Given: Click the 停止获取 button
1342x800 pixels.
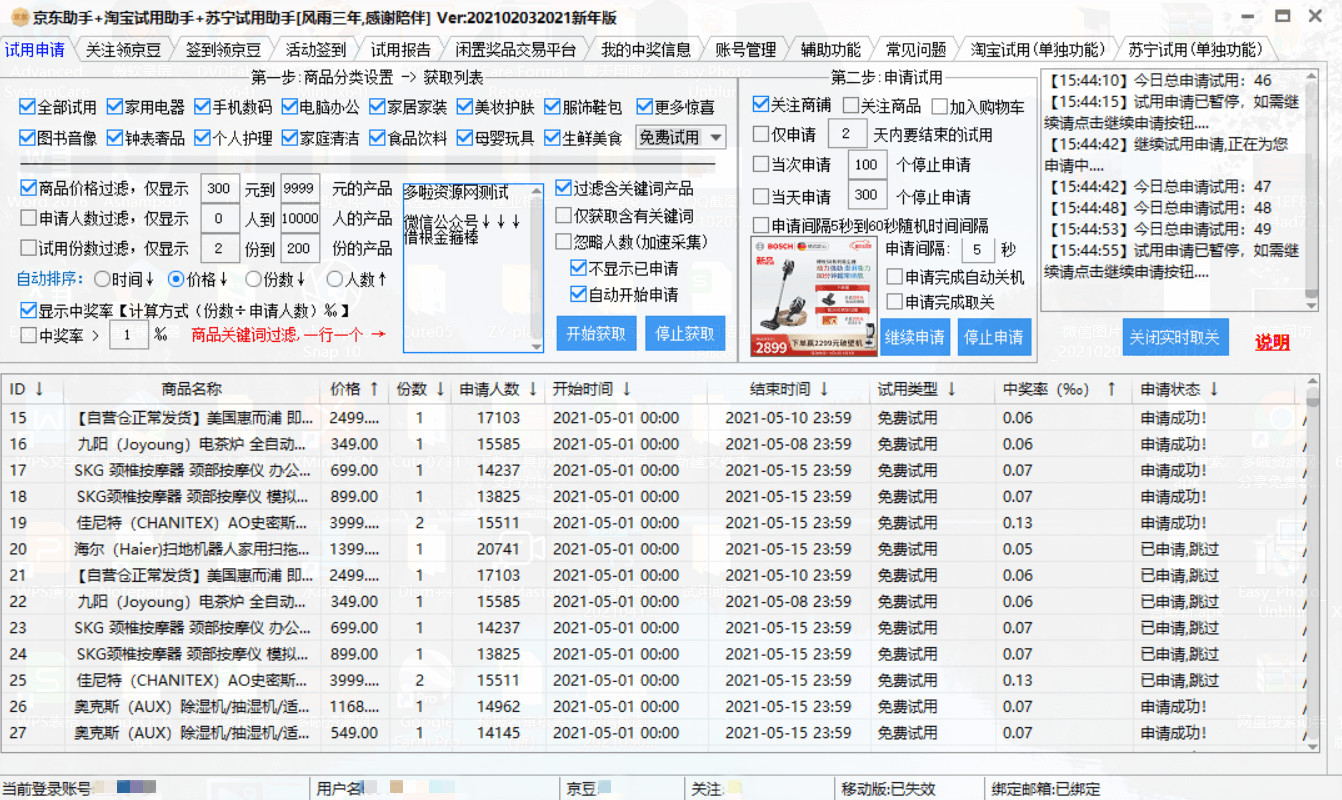Looking at the screenshot, I should point(685,334).
